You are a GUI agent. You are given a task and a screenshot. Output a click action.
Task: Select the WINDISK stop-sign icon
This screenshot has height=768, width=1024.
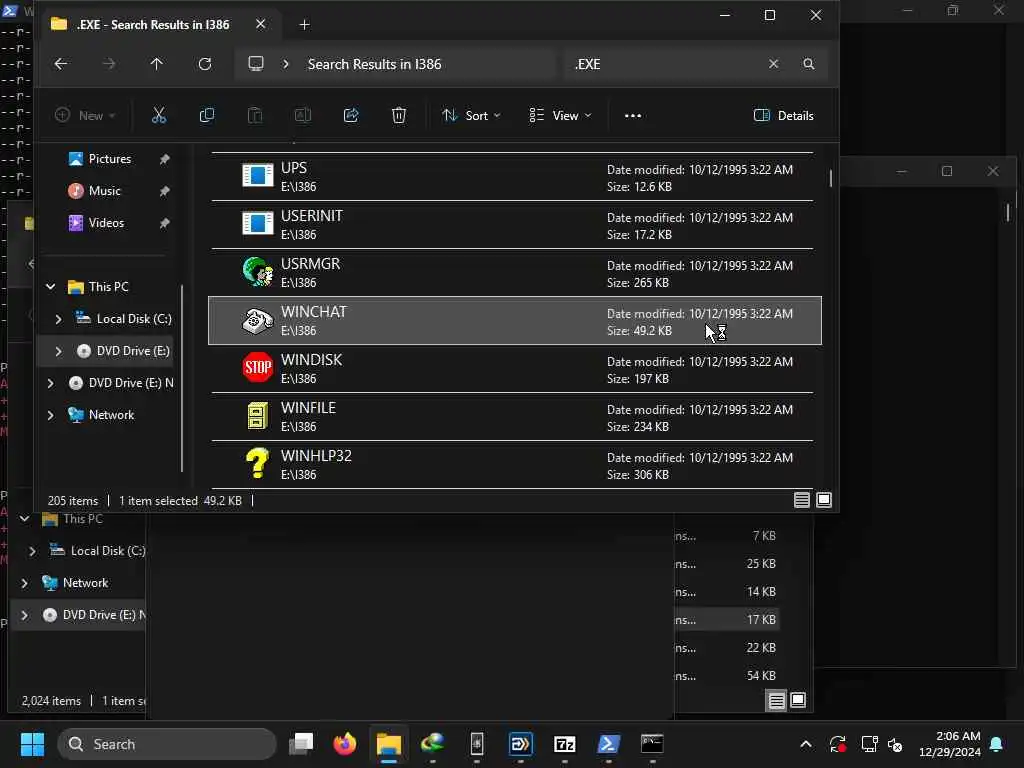point(257,368)
